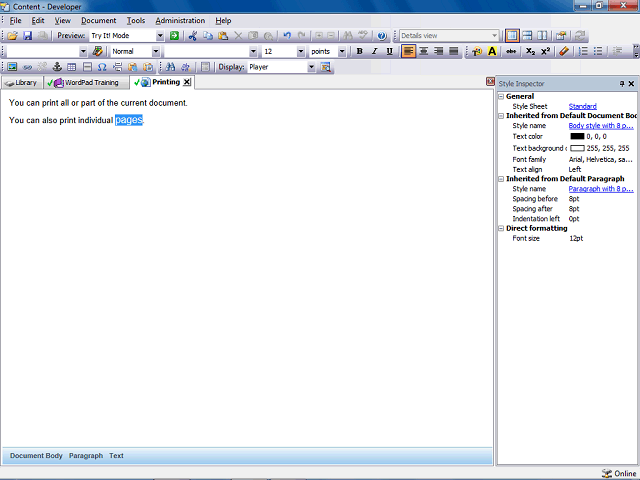Insert a numbered list

pos(583,51)
